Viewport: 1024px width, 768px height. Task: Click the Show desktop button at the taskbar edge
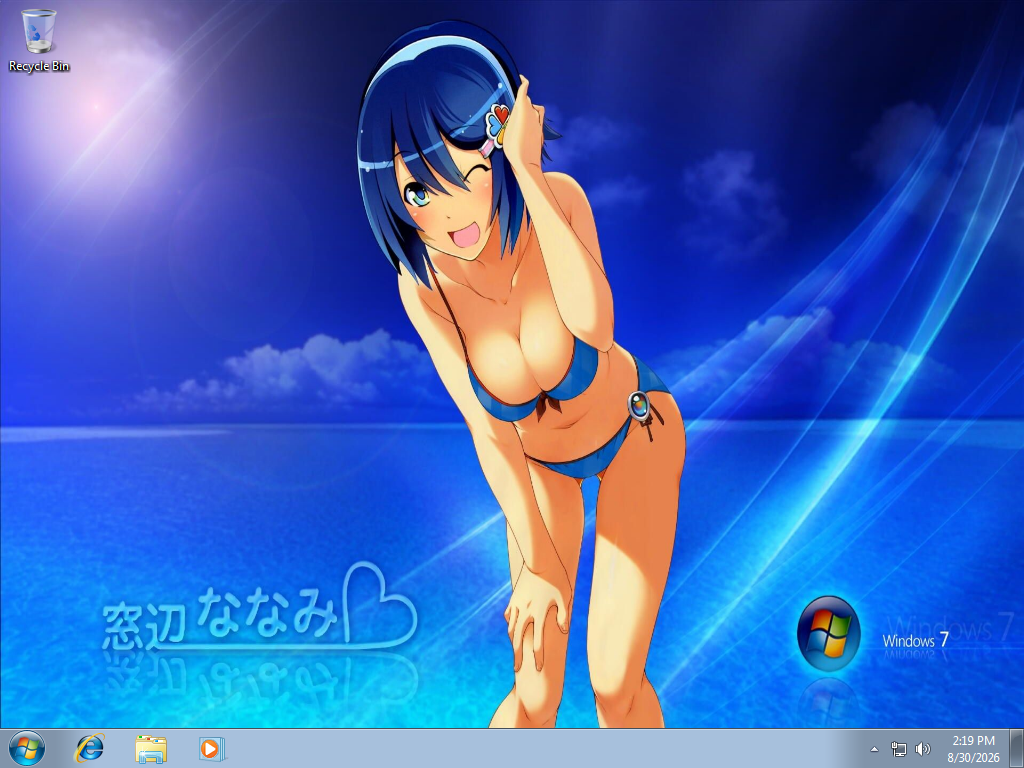point(1016,748)
